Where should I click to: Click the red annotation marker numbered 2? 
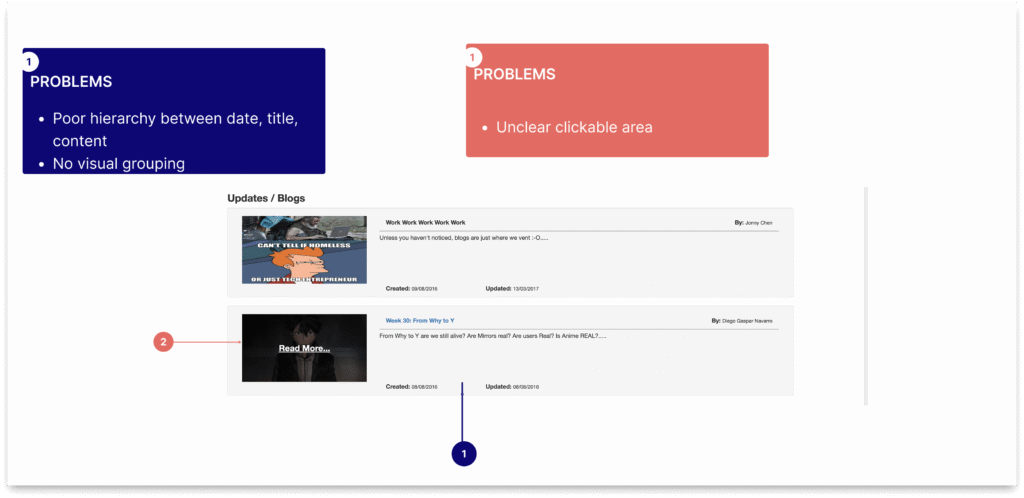coord(164,342)
